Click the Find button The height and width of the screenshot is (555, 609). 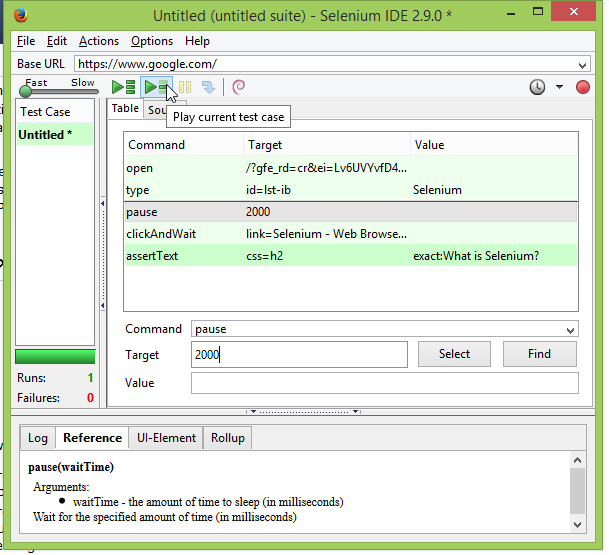pos(539,354)
